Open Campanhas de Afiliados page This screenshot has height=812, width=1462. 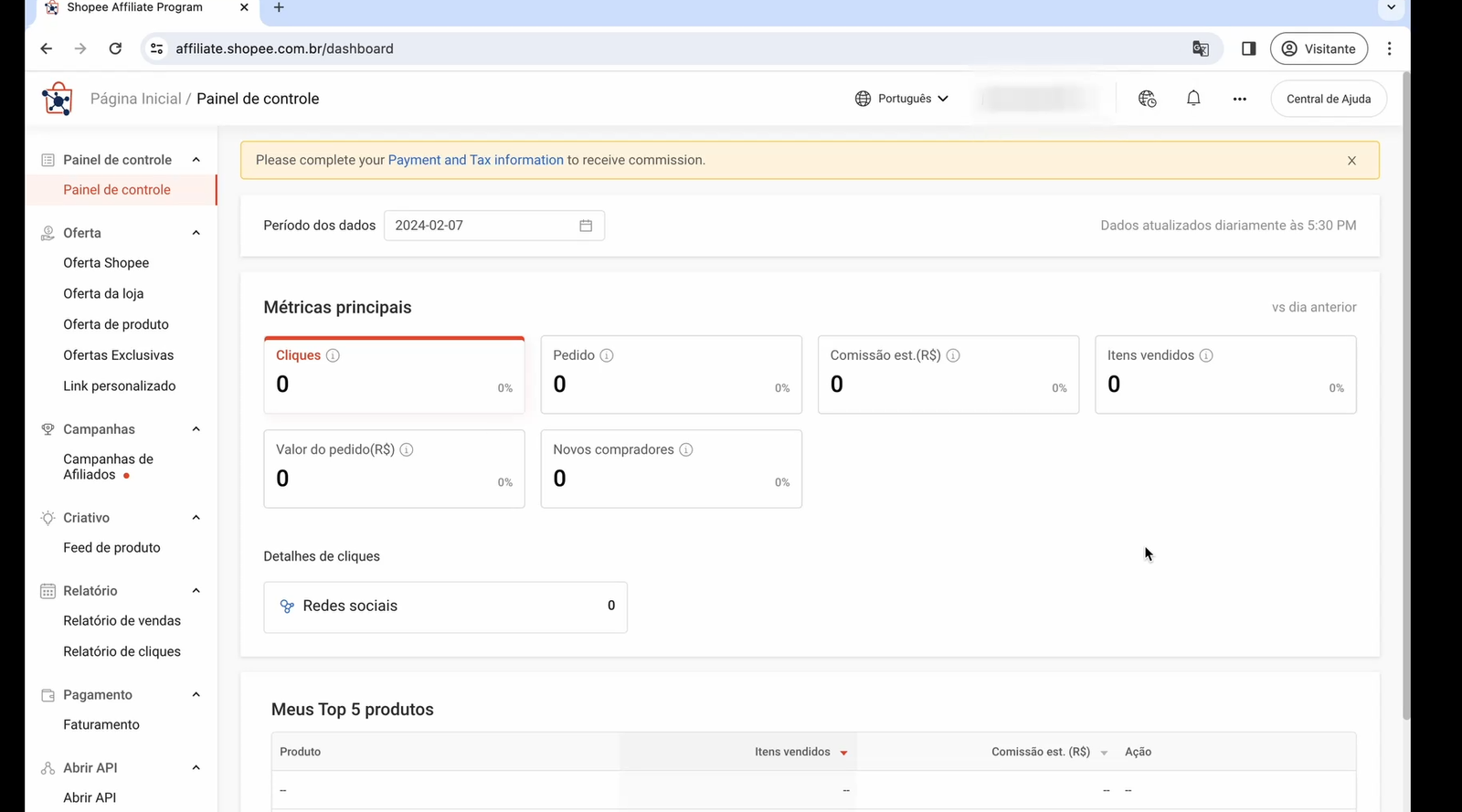(108, 467)
